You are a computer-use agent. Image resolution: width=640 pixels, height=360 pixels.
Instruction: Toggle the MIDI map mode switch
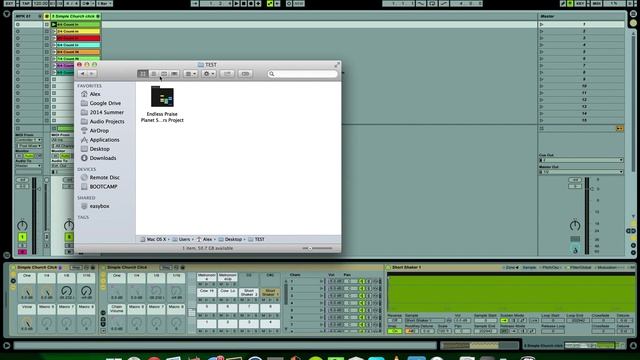click(x=596, y=3)
